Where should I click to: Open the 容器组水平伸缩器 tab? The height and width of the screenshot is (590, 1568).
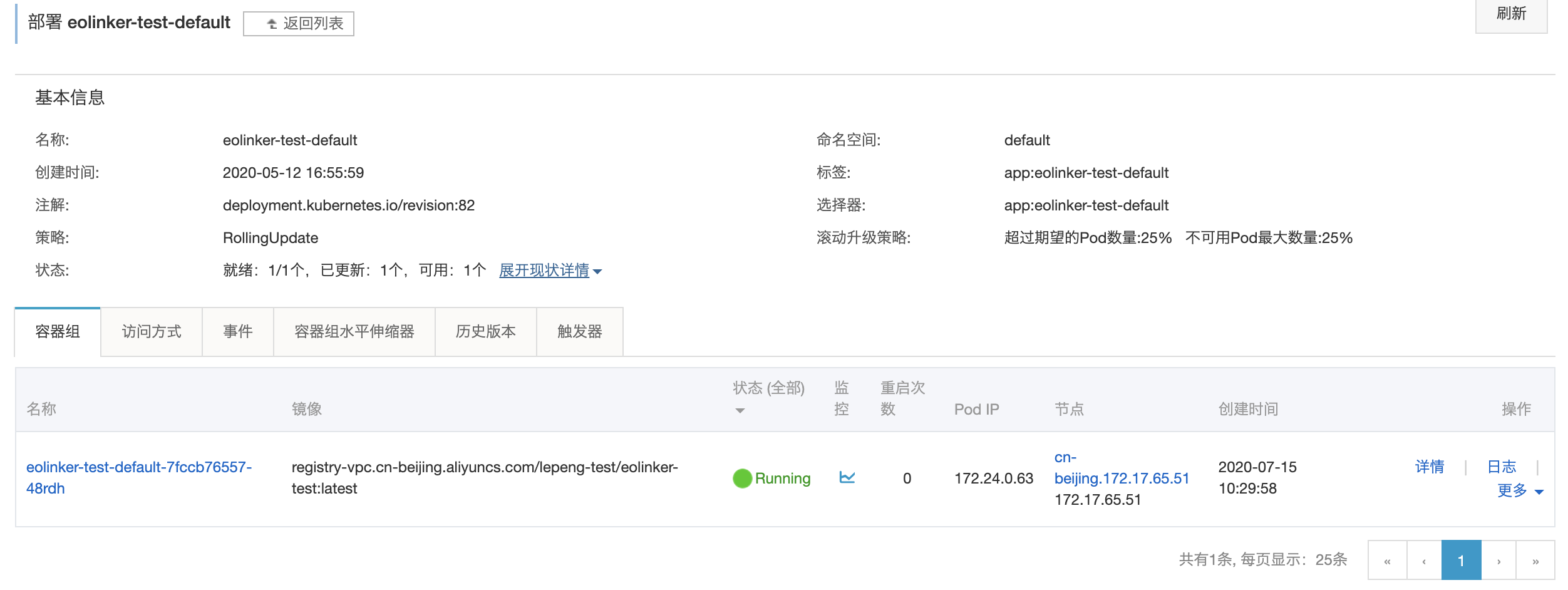[x=354, y=332]
